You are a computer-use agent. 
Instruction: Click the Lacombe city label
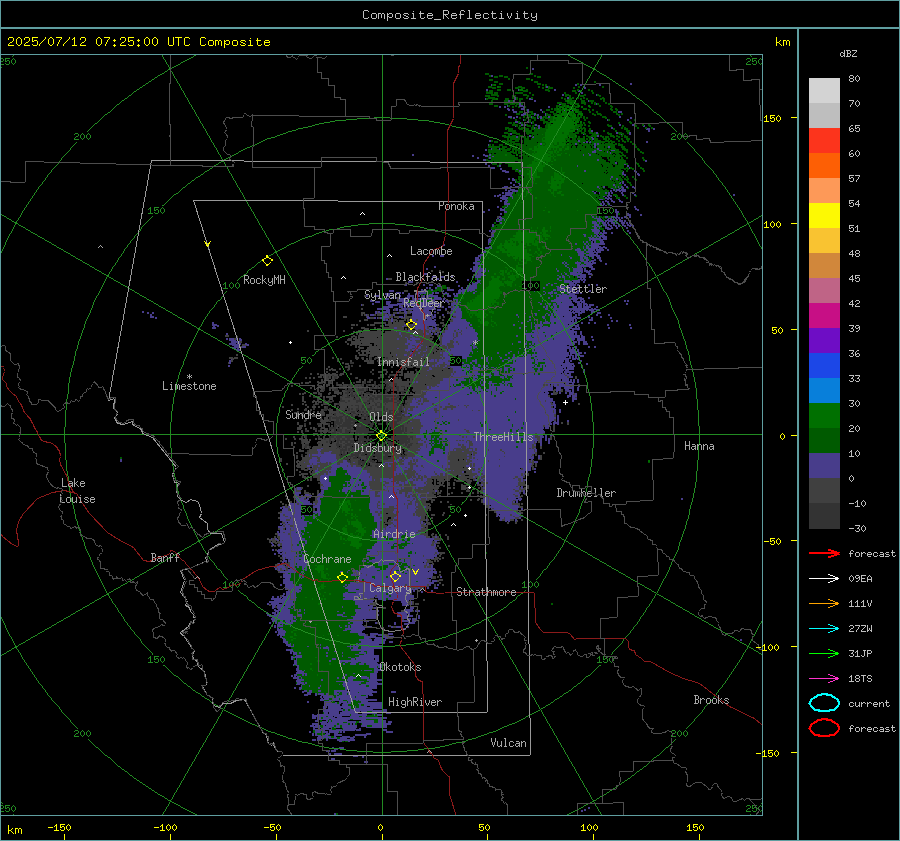[x=431, y=251]
